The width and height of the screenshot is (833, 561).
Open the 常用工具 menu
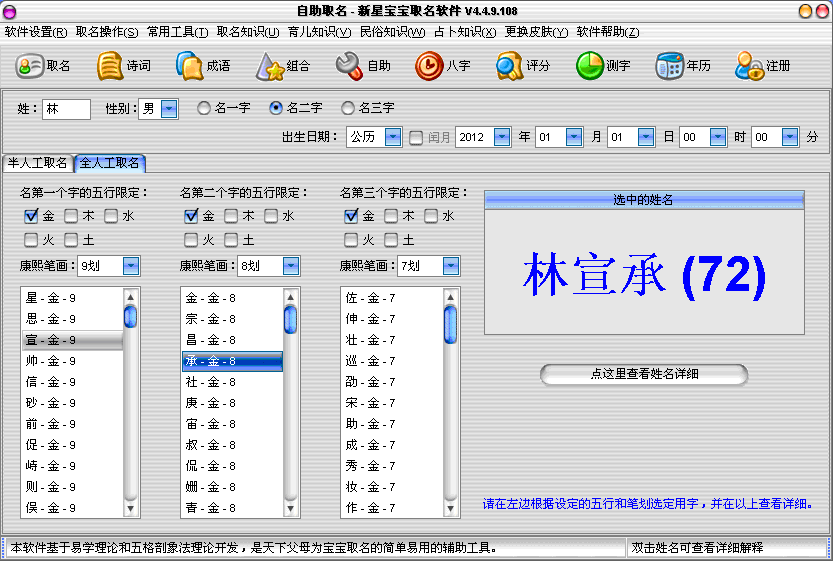(177, 32)
